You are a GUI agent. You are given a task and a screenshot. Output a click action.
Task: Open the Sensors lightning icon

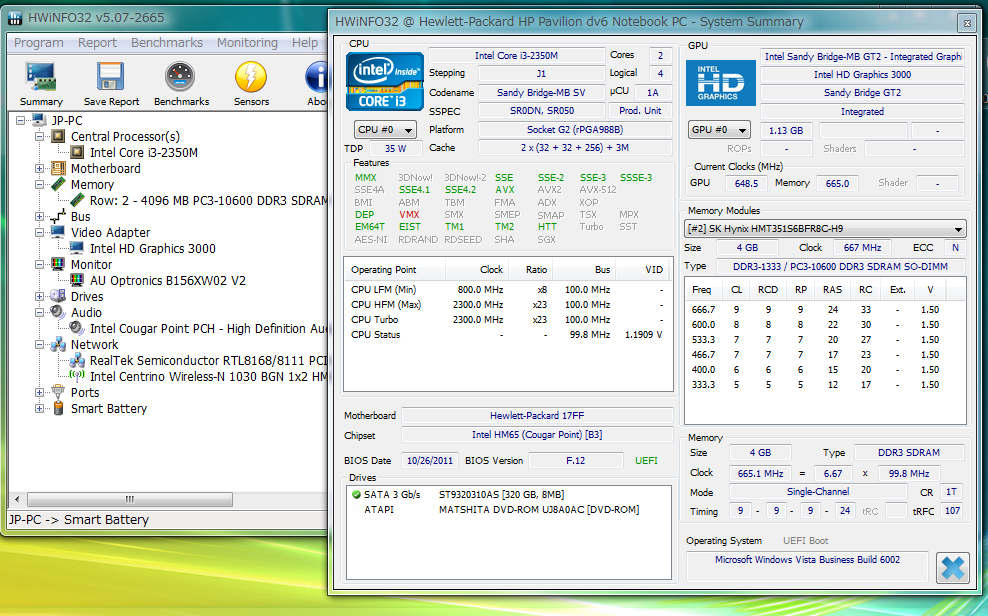[251, 79]
